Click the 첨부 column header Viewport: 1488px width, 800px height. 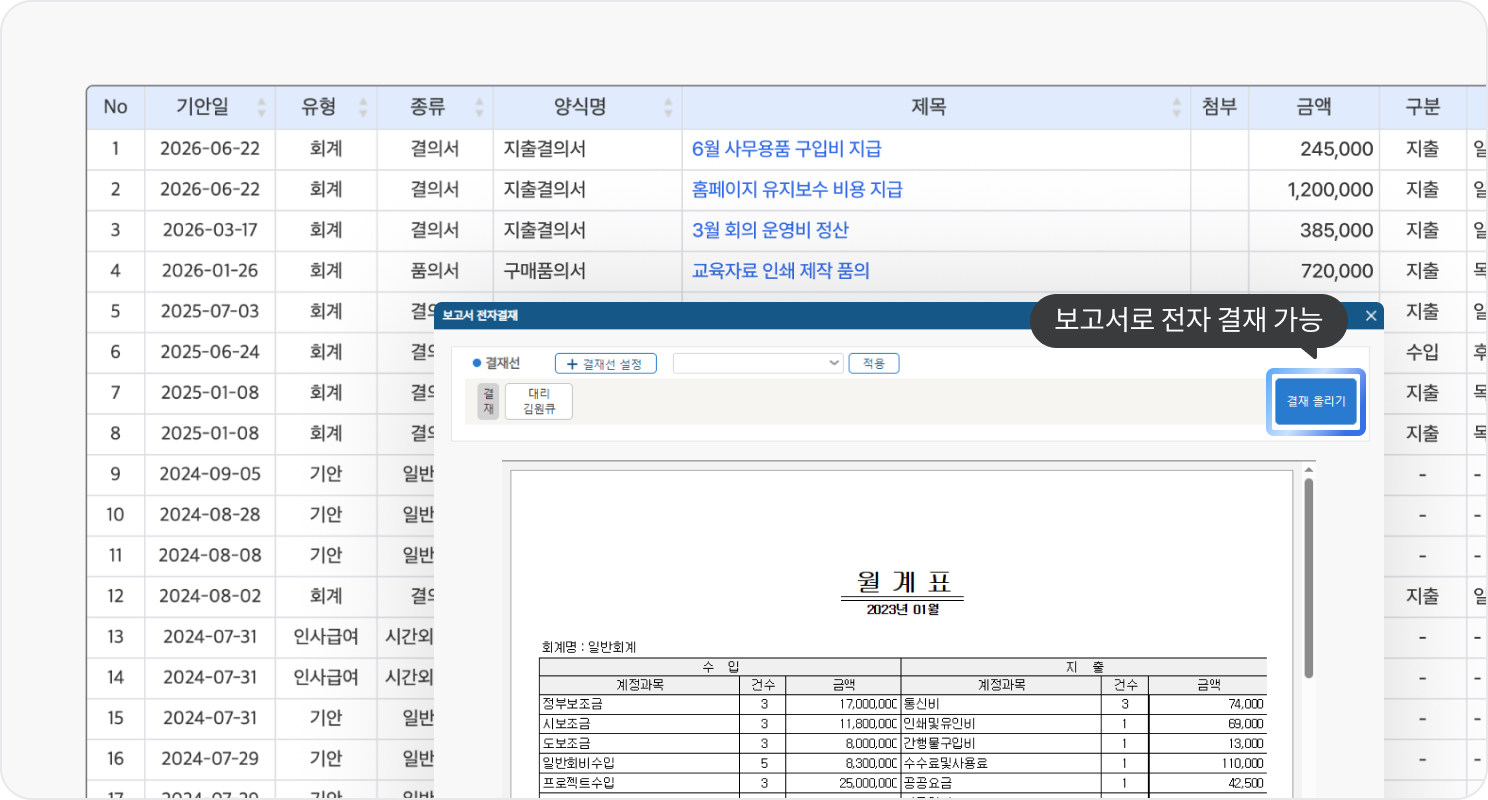click(x=1219, y=107)
